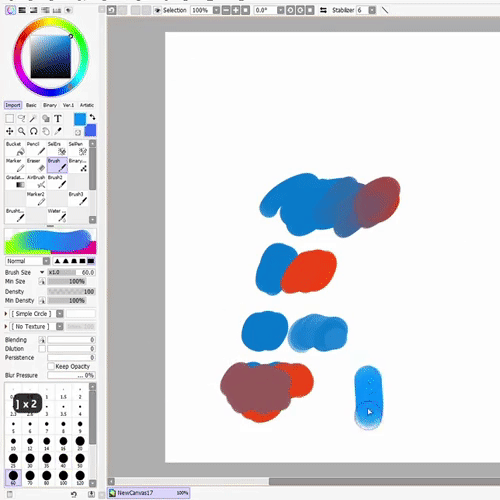
Task: Select brush size preset 120
Action: (80, 478)
